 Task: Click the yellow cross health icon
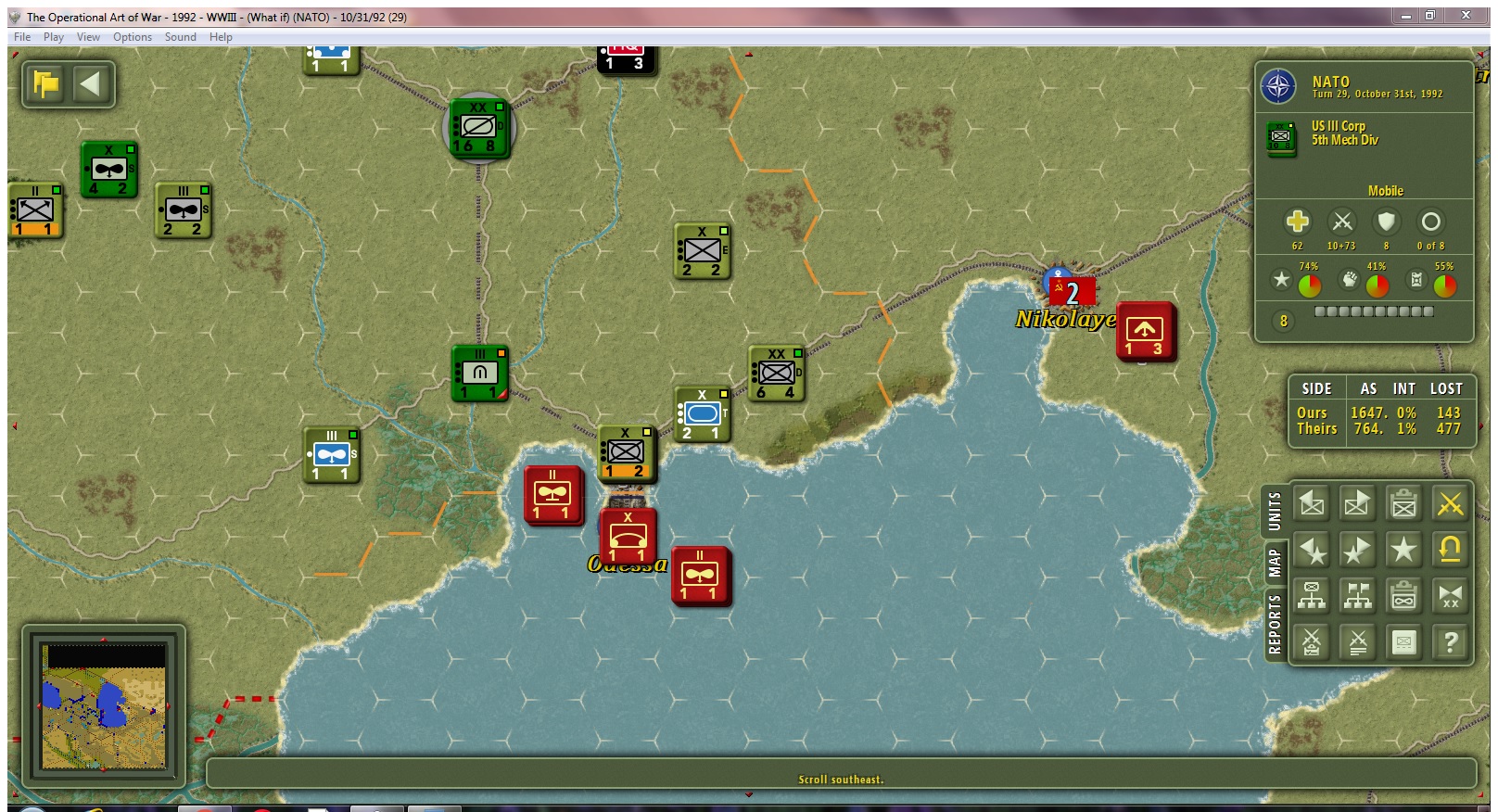(1297, 222)
